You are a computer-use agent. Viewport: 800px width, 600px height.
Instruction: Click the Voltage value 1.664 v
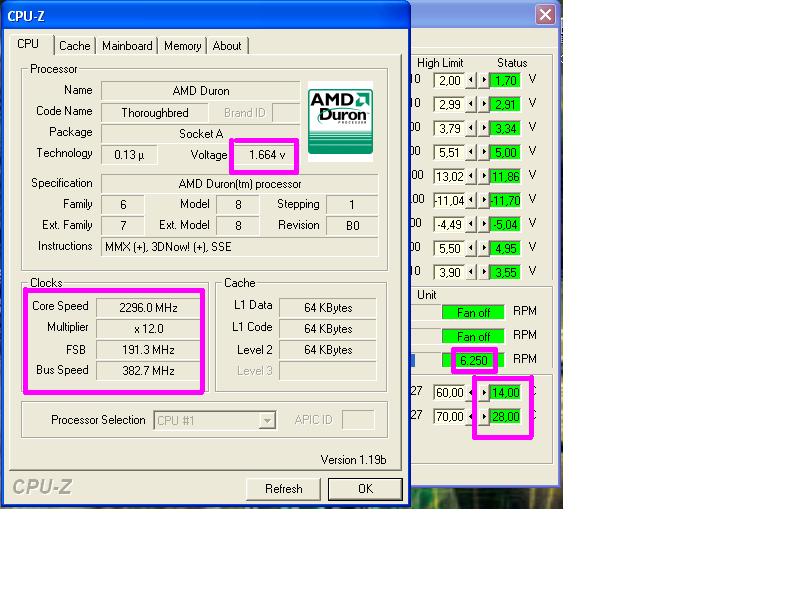coord(266,155)
